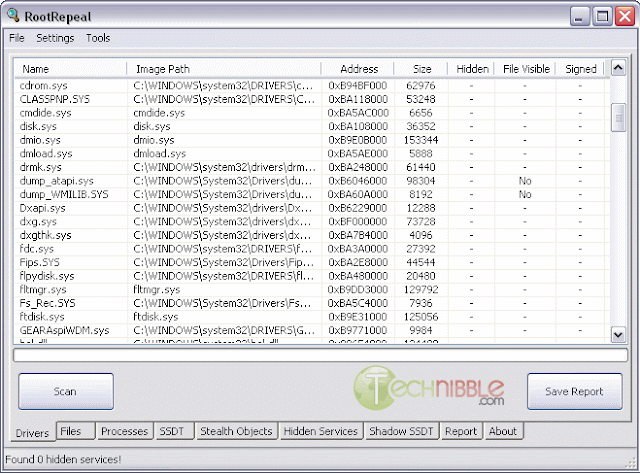Sort by the Name column header
The width and height of the screenshot is (640, 474).
point(70,69)
